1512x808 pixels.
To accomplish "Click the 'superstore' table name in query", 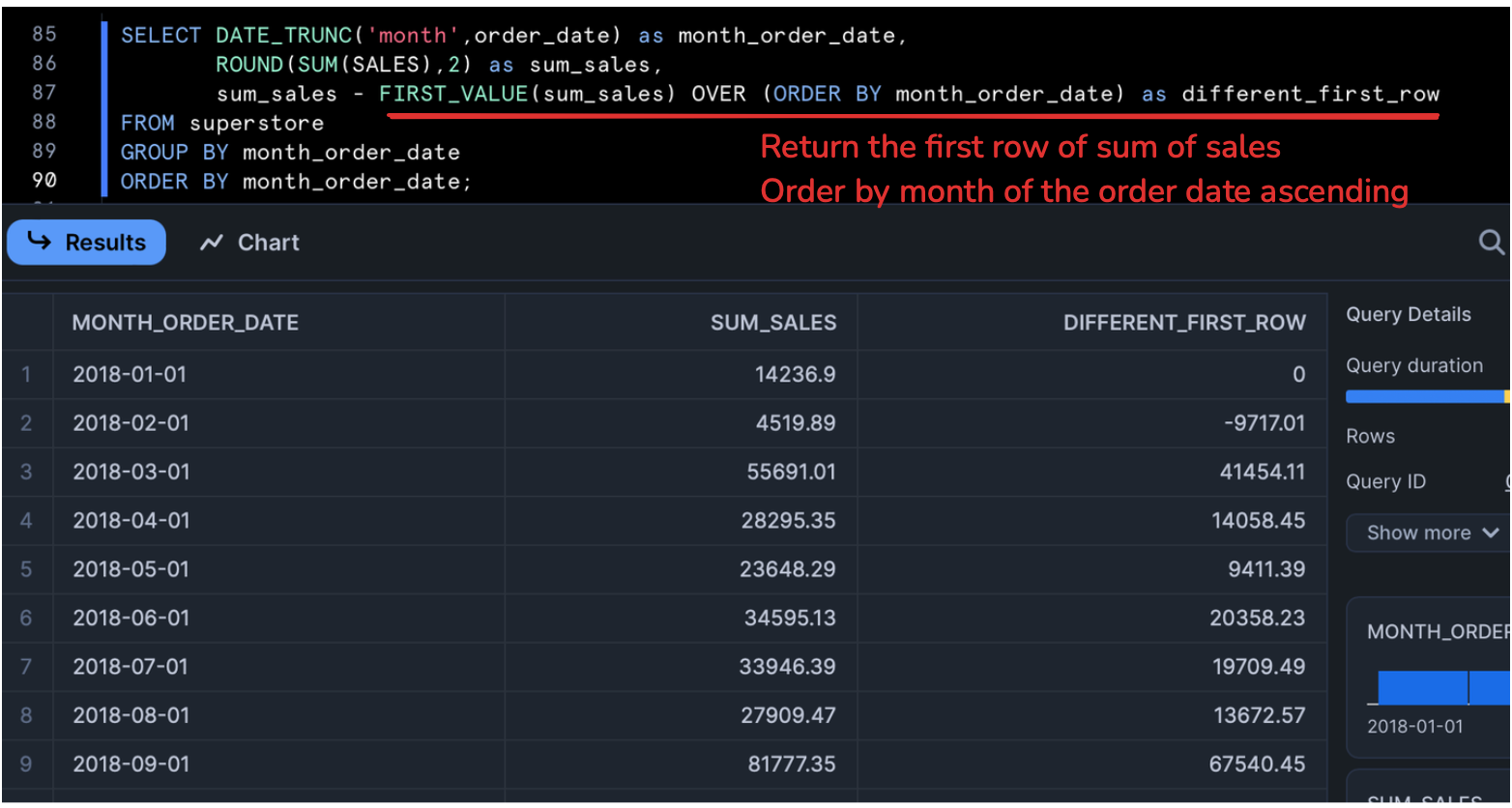I will click(256, 123).
